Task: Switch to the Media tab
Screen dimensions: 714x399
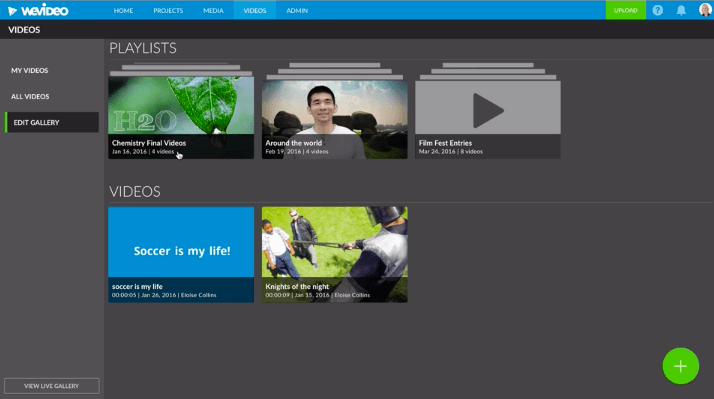Action: point(213,10)
